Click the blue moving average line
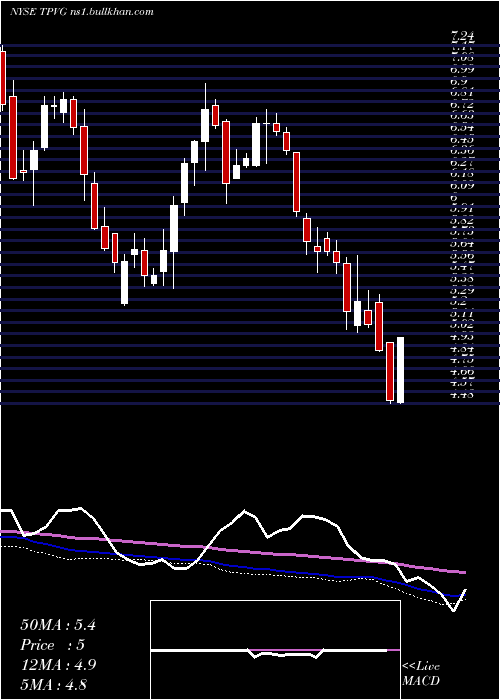The height and width of the screenshot is (700, 500). tap(232, 566)
